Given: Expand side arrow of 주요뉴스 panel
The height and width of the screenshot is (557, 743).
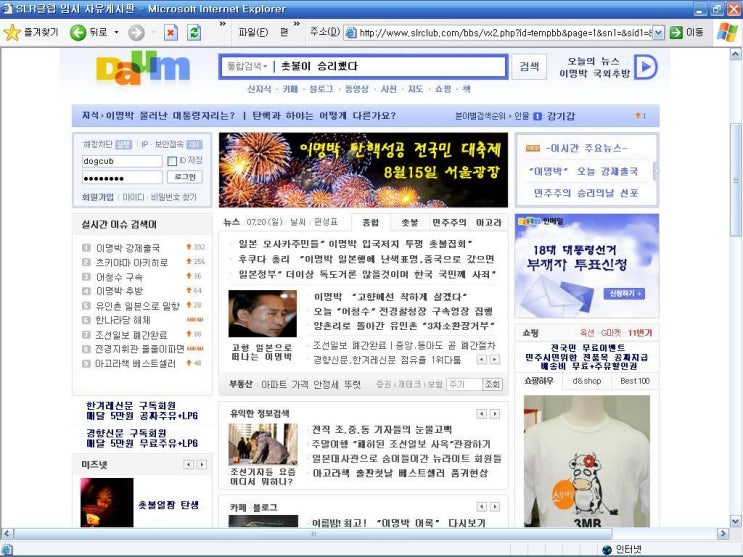Looking at the screenshot, I should click(x=656, y=171).
